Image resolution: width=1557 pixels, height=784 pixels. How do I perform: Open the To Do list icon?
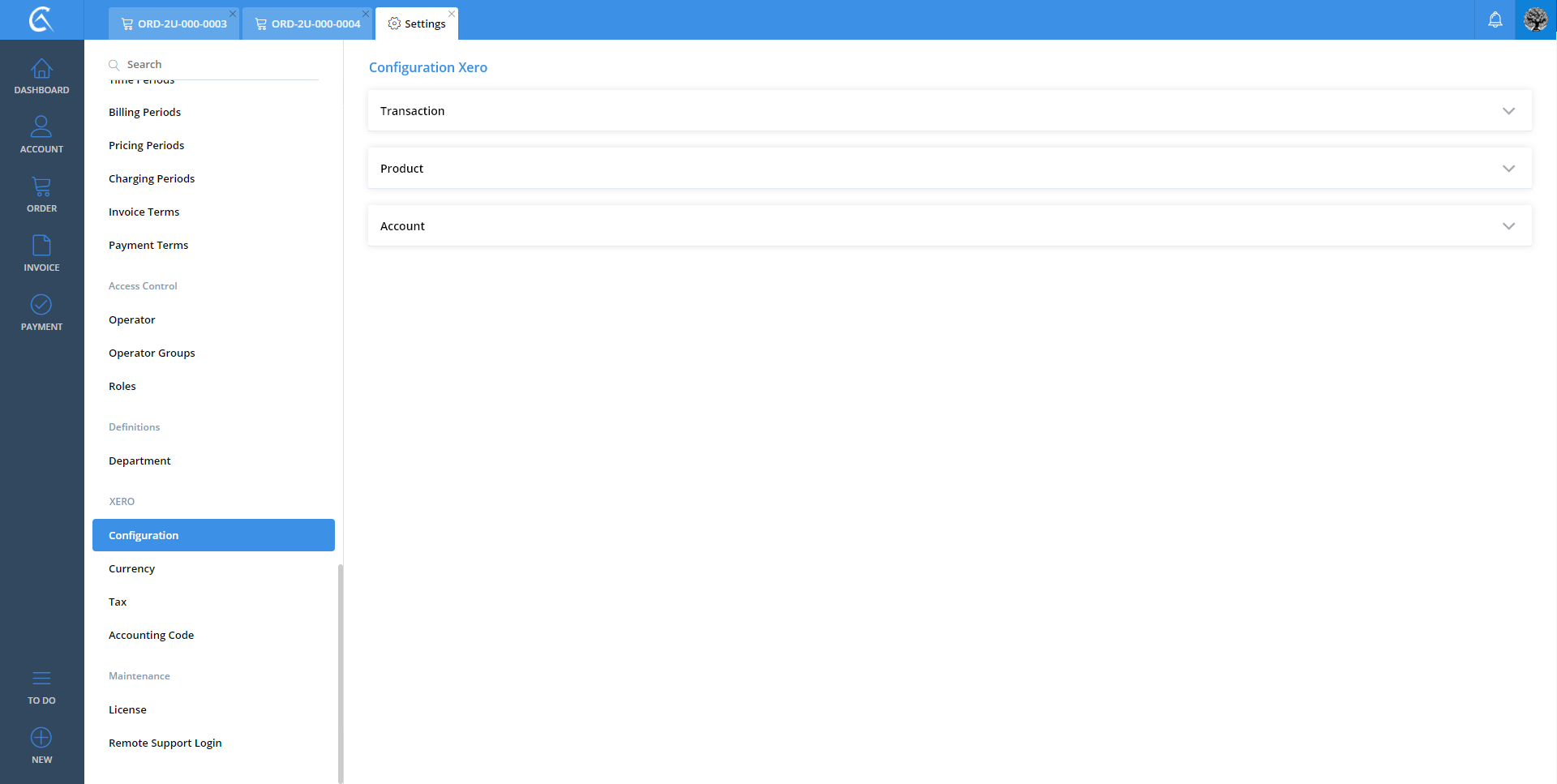click(41, 679)
